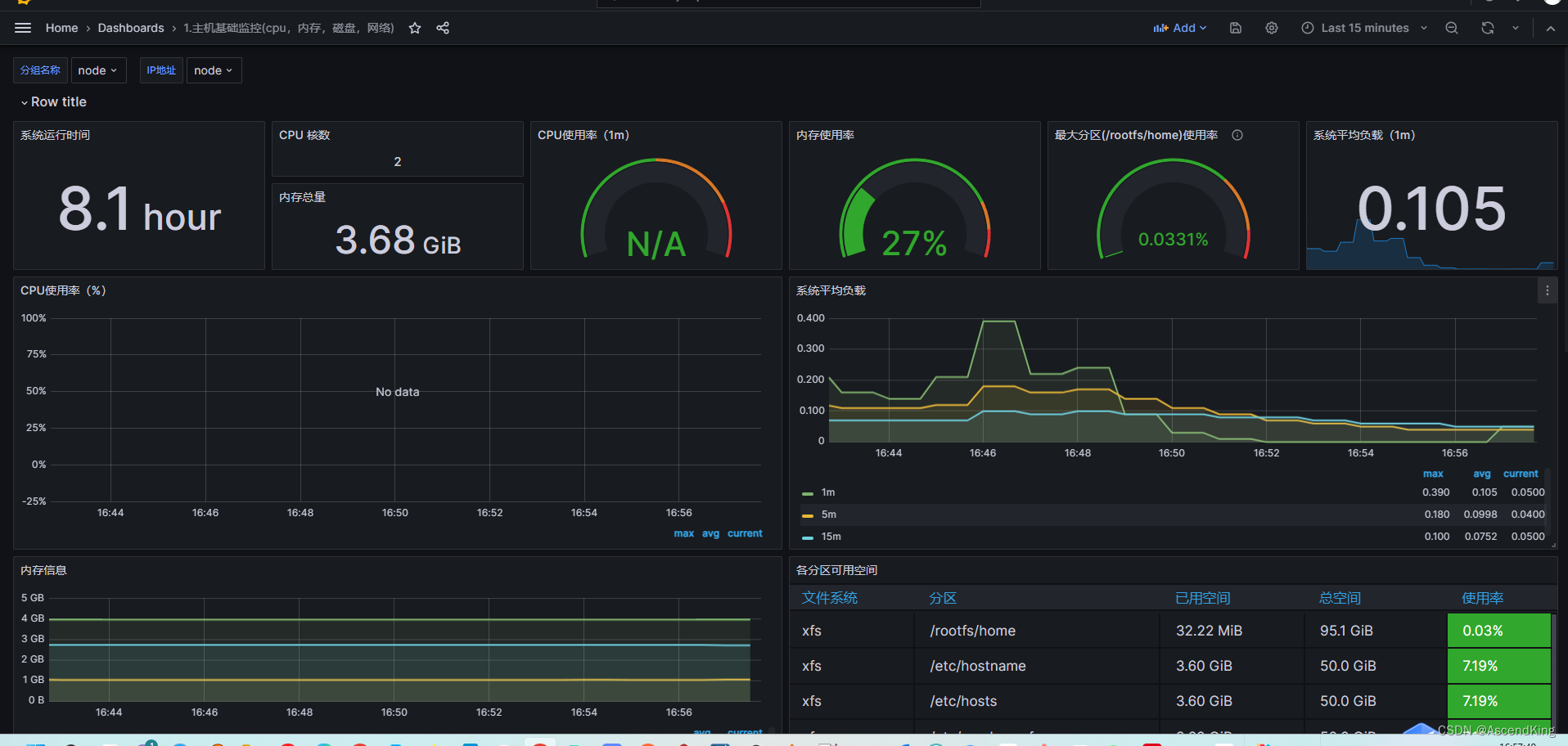Open the share dashboard icon
The width and height of the screenshot is (1568, 746).
[x=442, y=27]
